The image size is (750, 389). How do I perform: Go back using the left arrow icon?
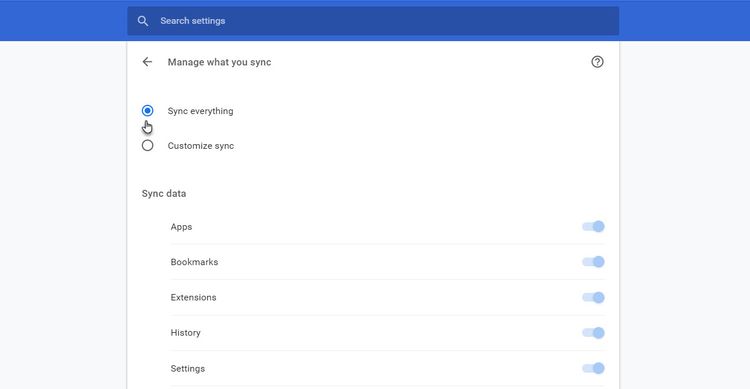pos(147,62)
